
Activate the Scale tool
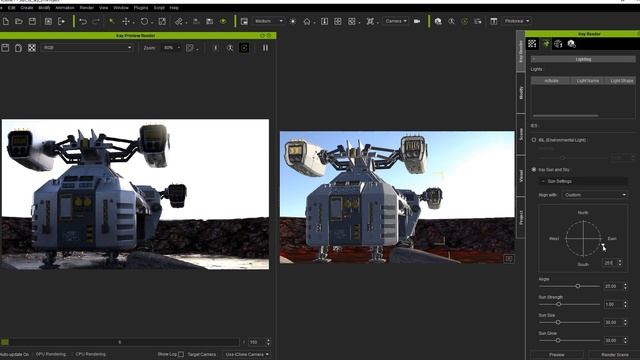[162, 21]
